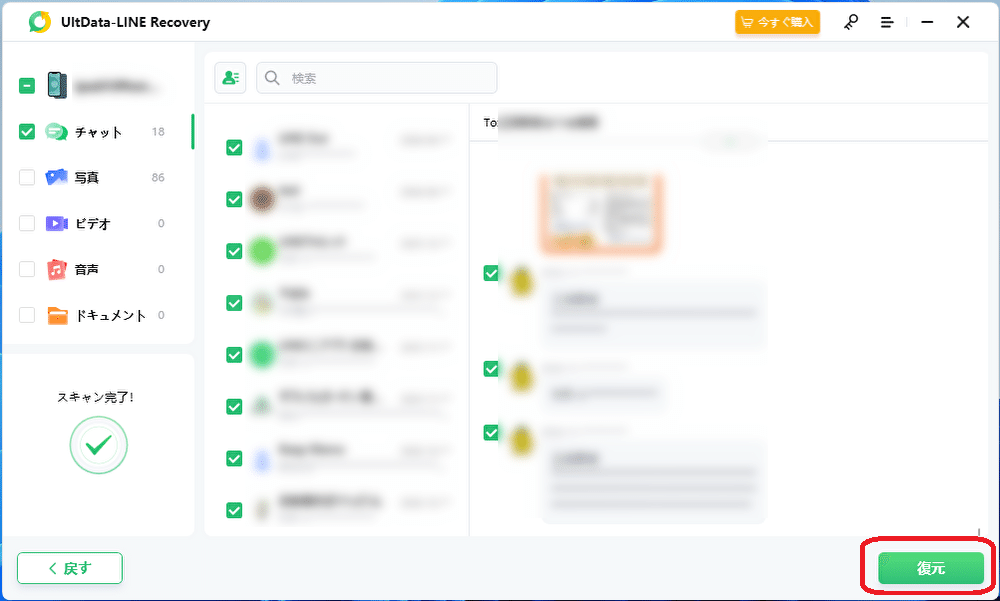Click the scan complete checkmark icon

[99, 445]
